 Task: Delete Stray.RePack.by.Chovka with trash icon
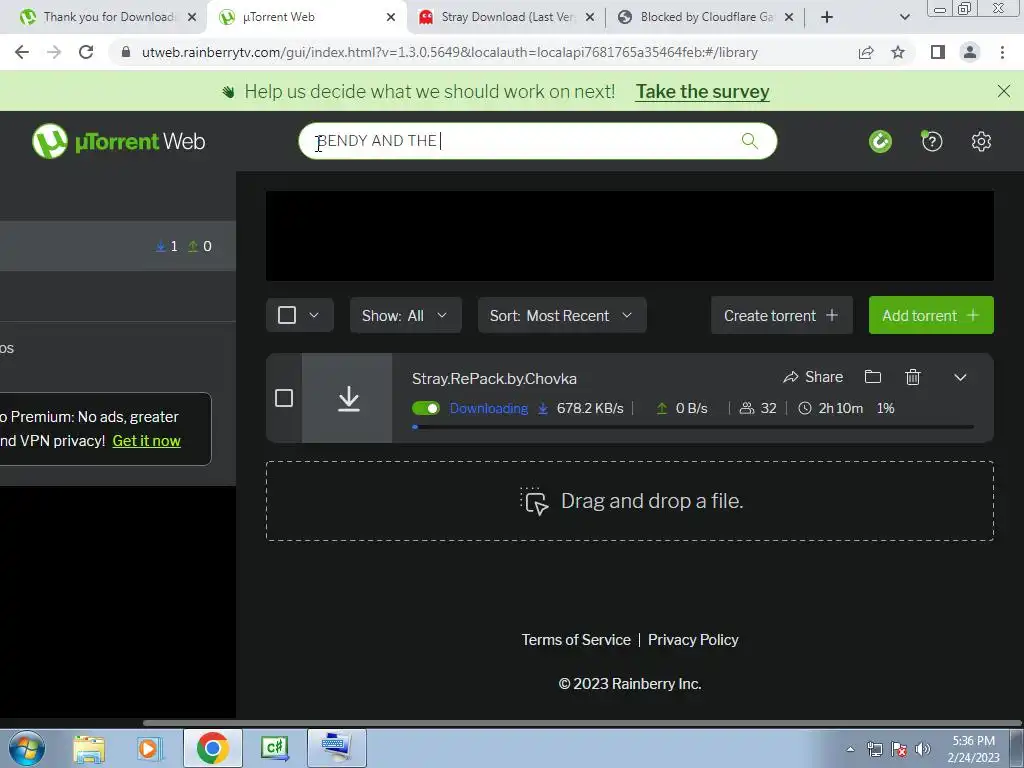point(913,377)
